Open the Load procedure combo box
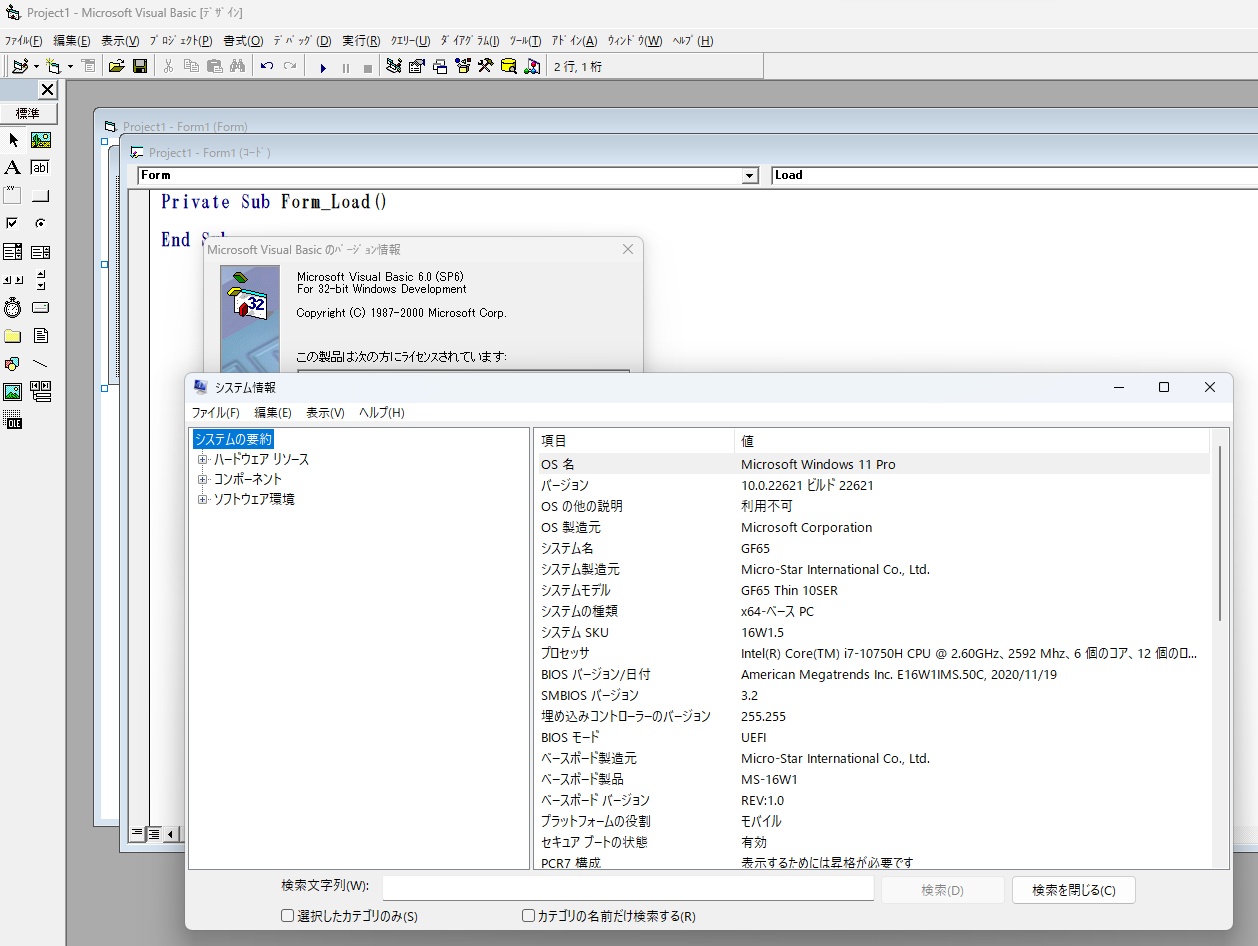The height and width of the screenshot is (946, 1258). [1014, 175]
